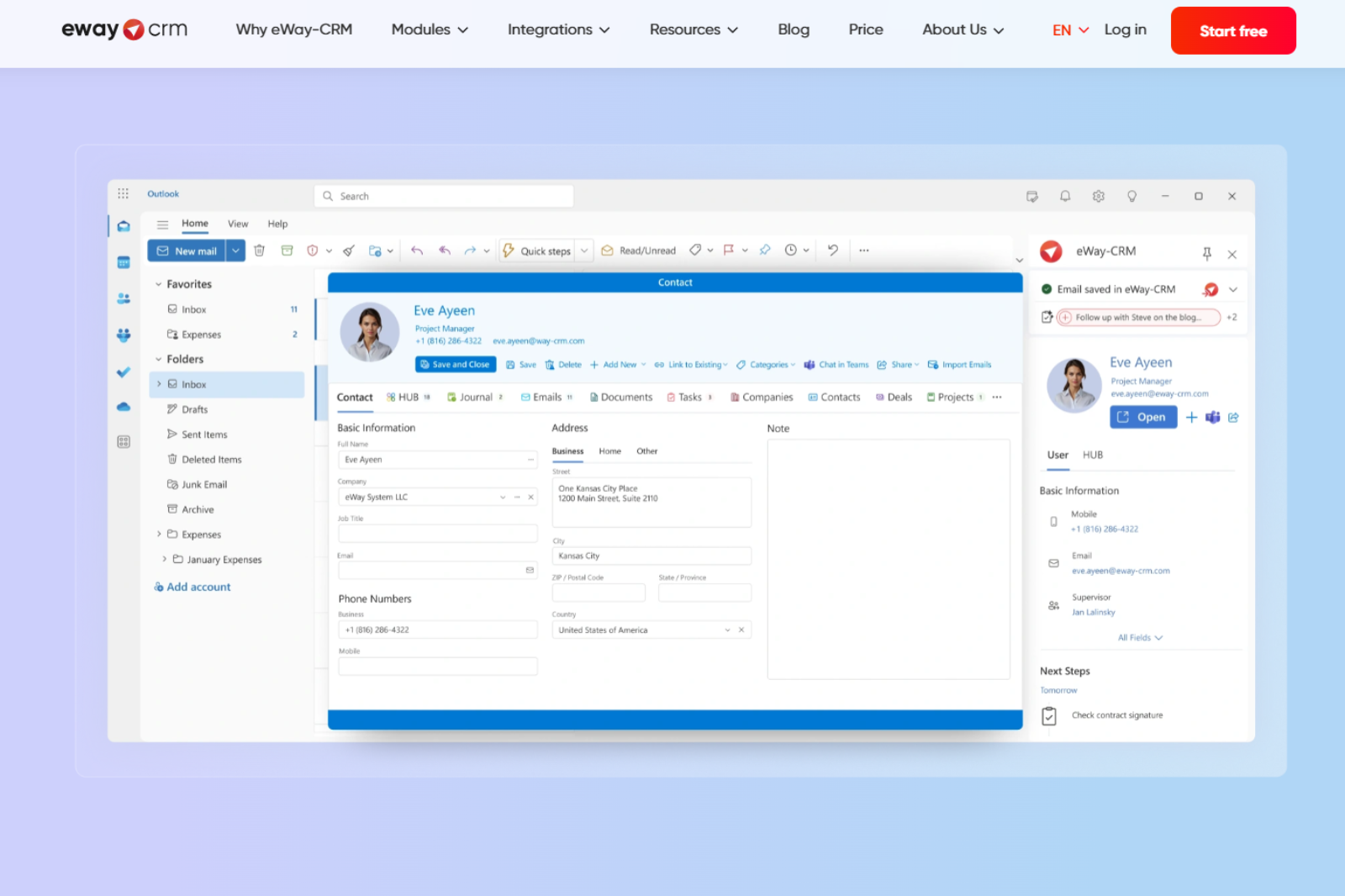Screen dimensions: 1345x896
Task: Open the Blog page link
Action: [x=794, y=29]
